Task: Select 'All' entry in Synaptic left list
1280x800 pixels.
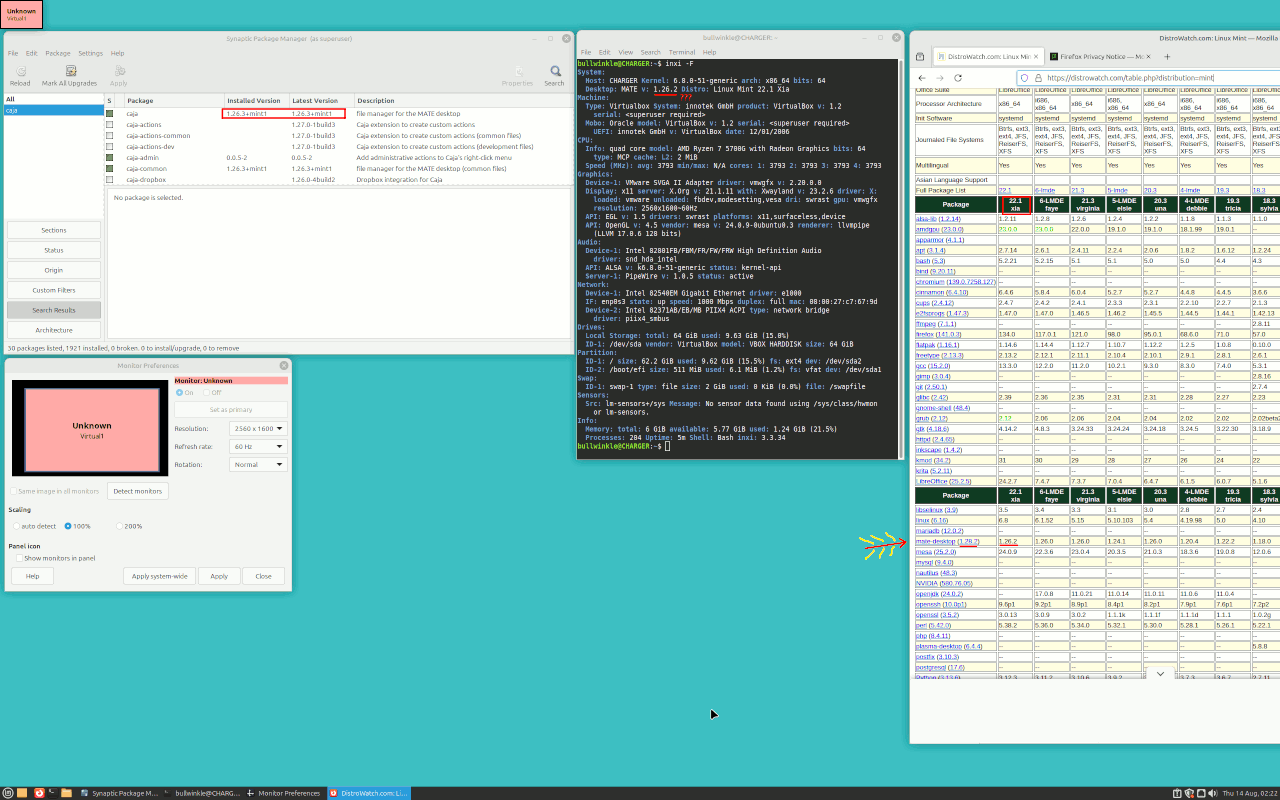Action: pyautogui.click(x=52, y=99)
